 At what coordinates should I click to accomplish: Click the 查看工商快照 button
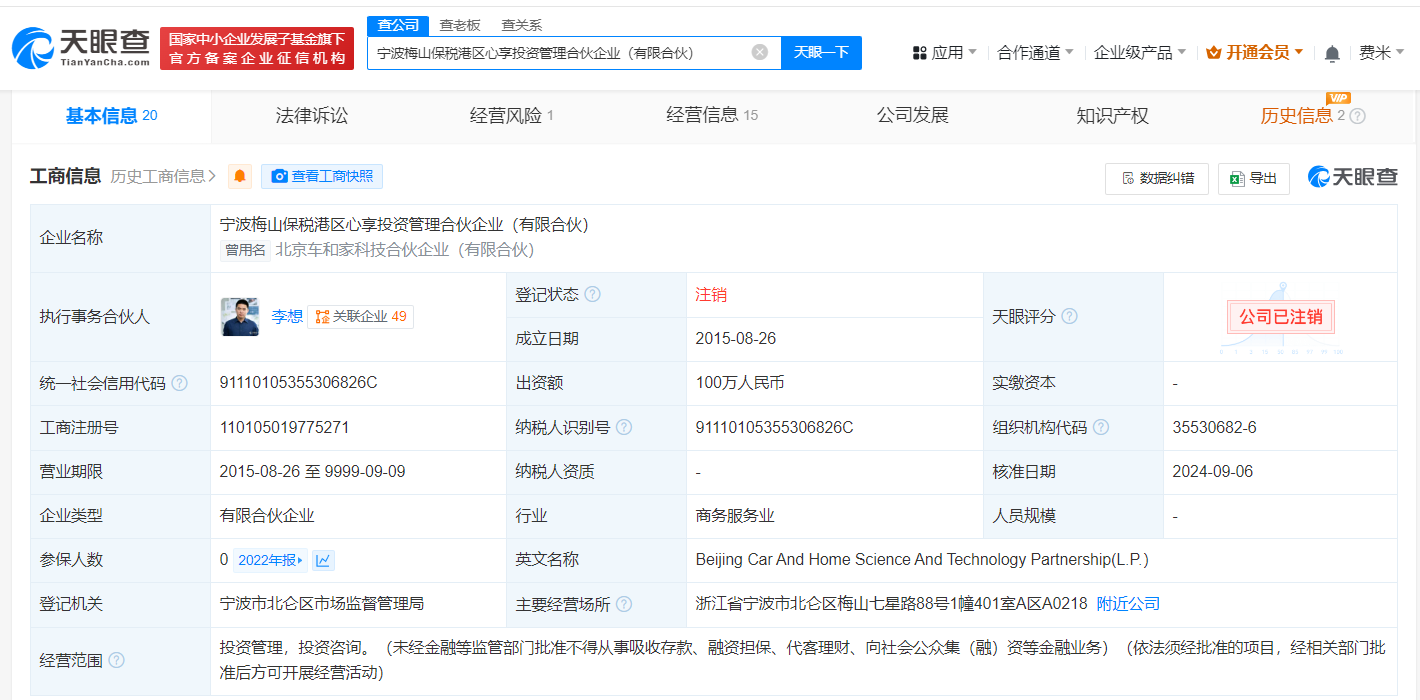pyautogui.click(x=322, y=177)
